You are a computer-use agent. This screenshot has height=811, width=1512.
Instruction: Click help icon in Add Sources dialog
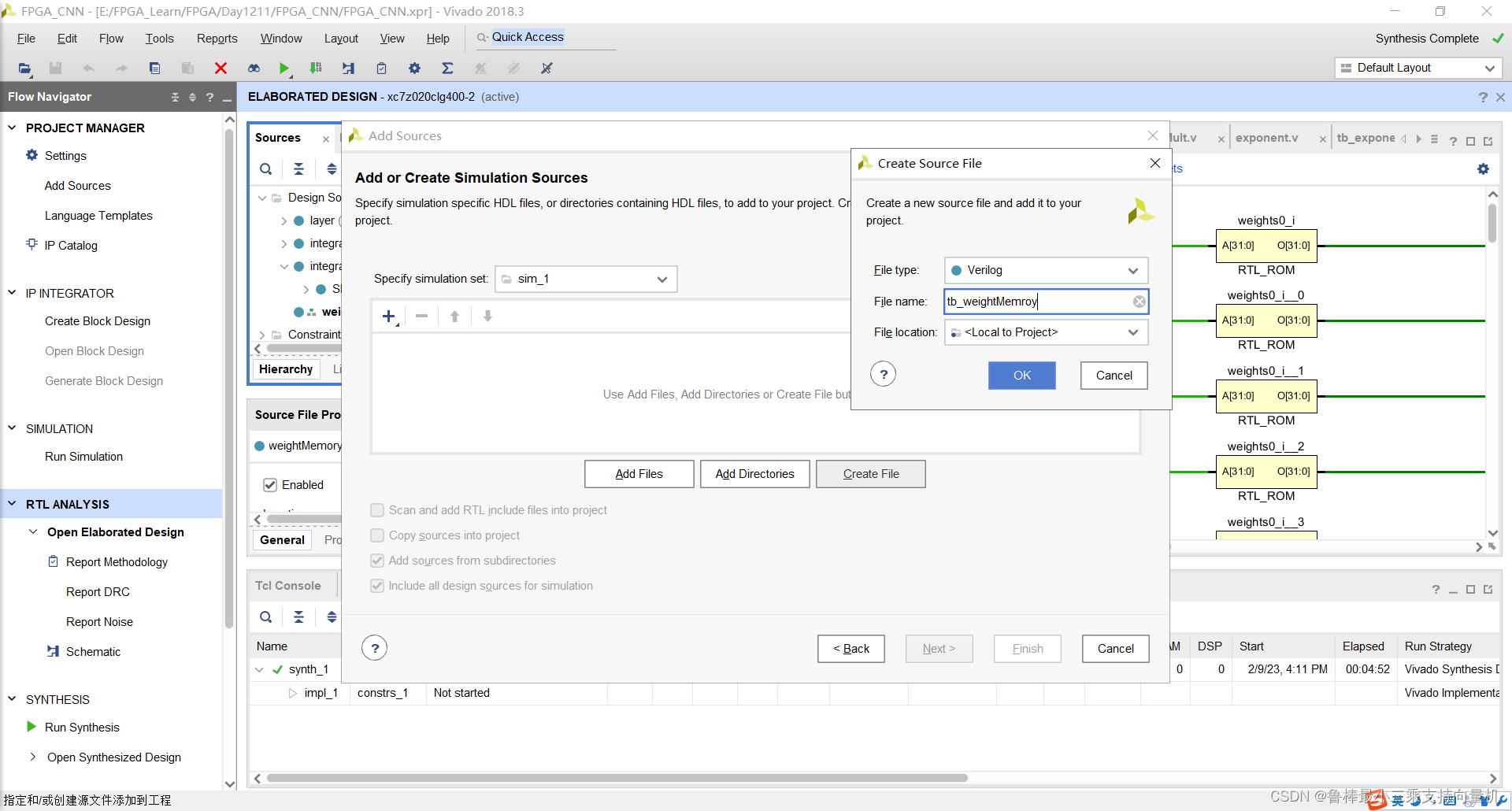(x=375, y=648)
